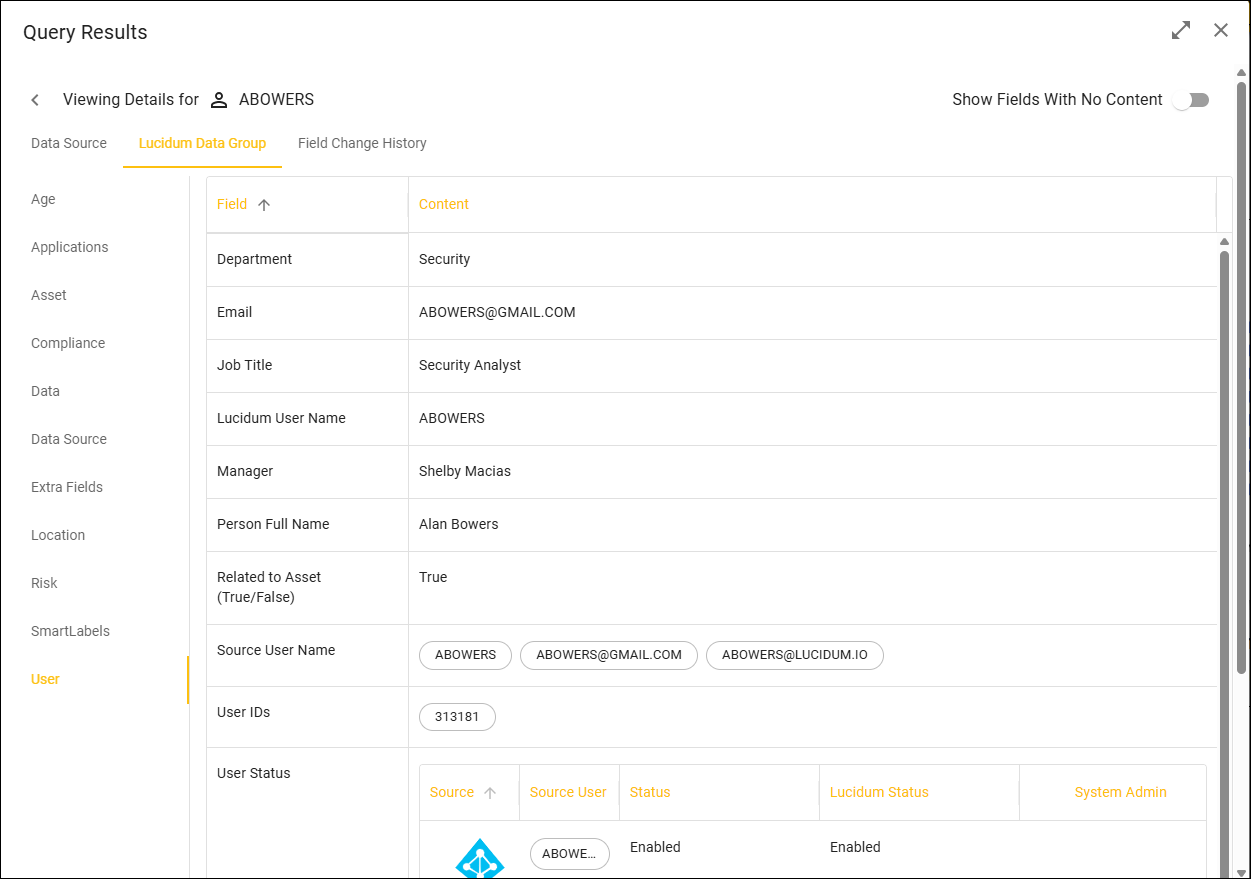Click the True value for Related to Asset

433,577
